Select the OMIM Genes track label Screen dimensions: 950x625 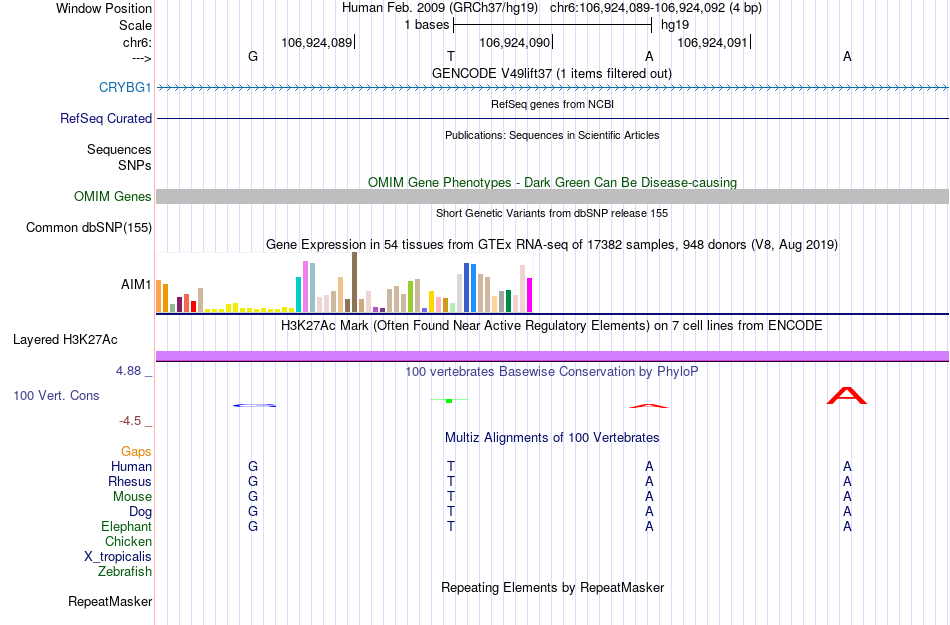(112, 196)
